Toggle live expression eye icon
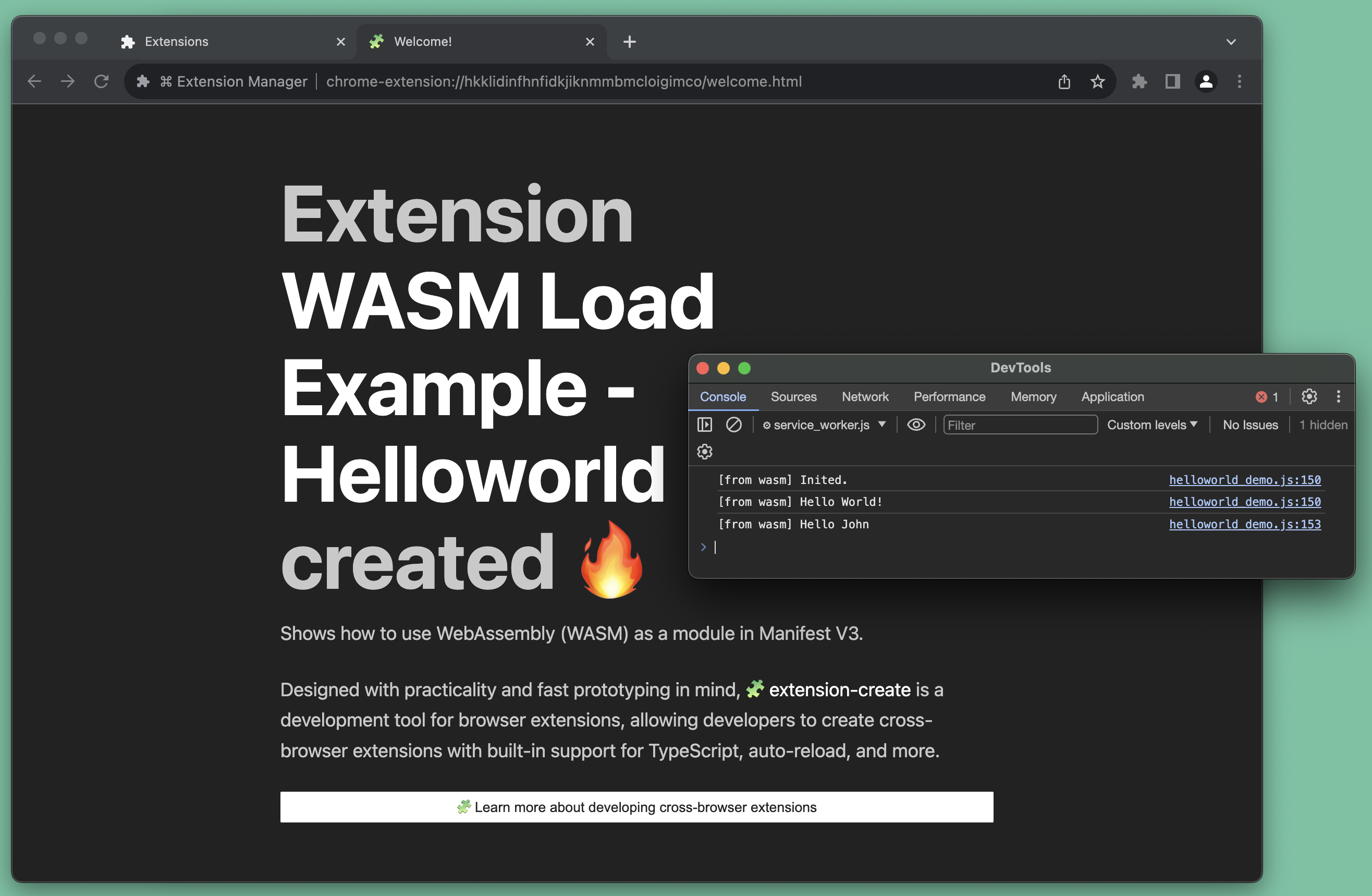Image resolution: width=1372 pixels, height=896 pixels. (x=916, y=425)
